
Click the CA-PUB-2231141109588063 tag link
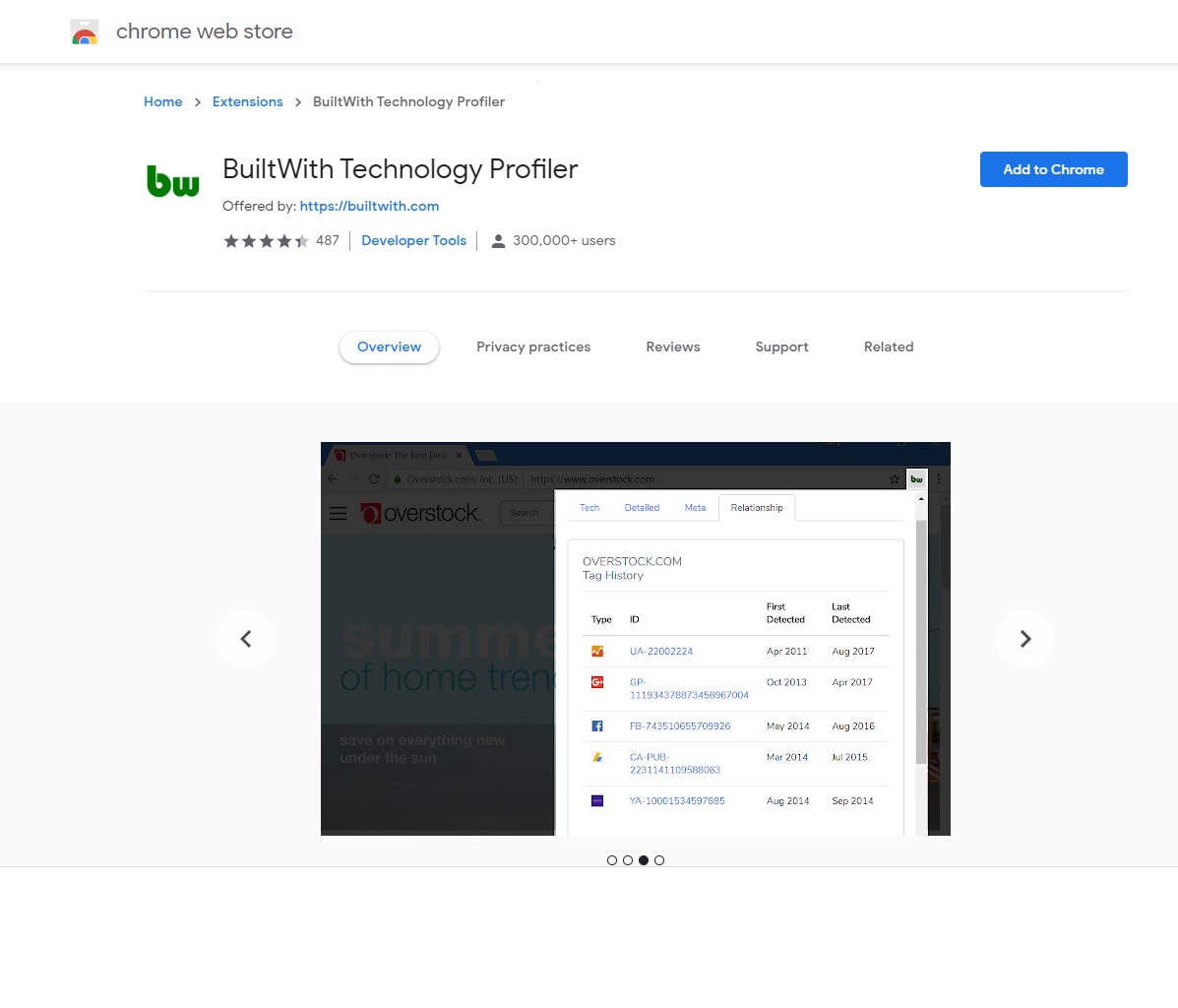point(675,764)
